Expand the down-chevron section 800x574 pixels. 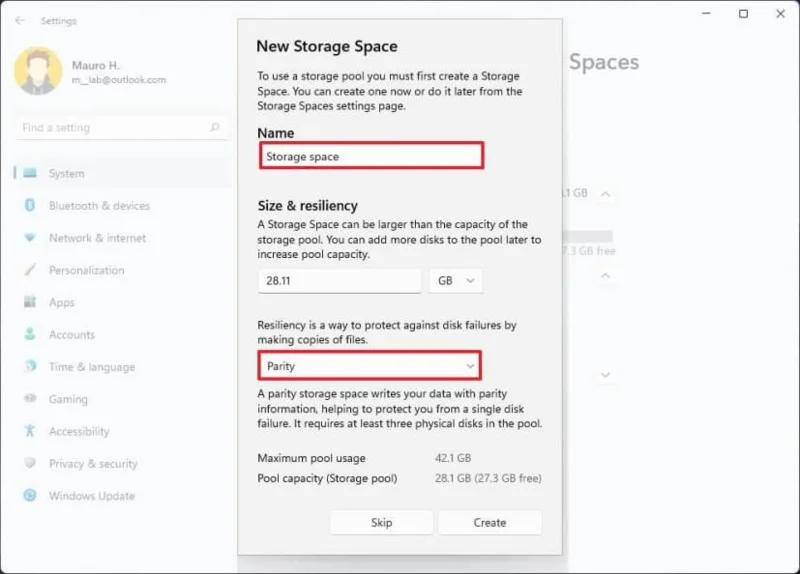[x=606, y=375]
